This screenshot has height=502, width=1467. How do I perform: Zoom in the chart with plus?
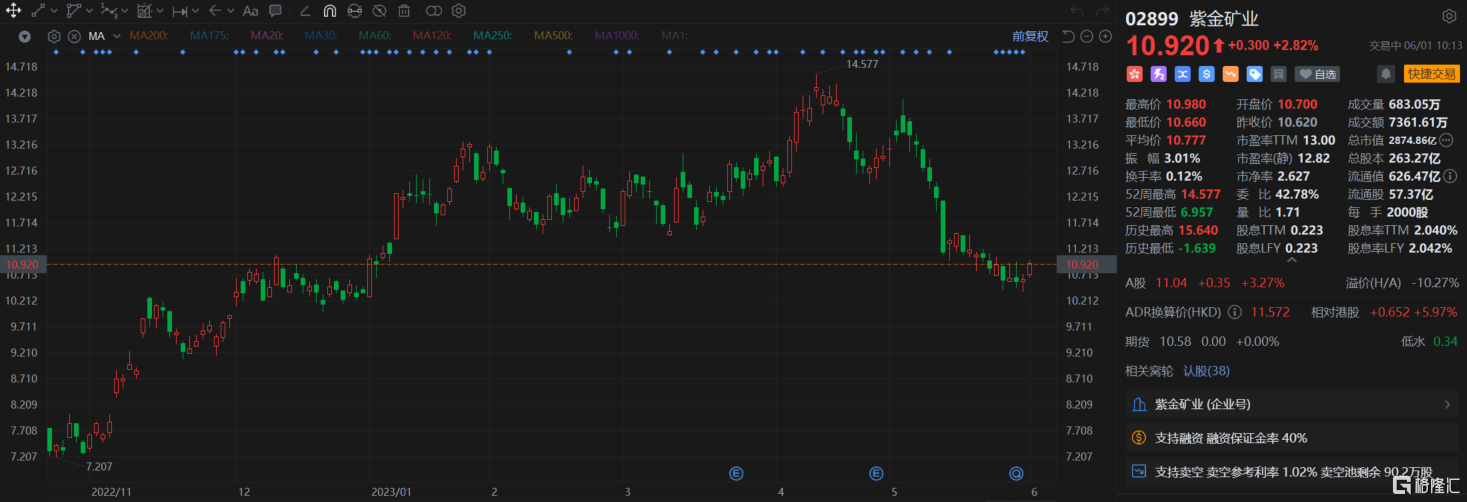point(1105,36)
